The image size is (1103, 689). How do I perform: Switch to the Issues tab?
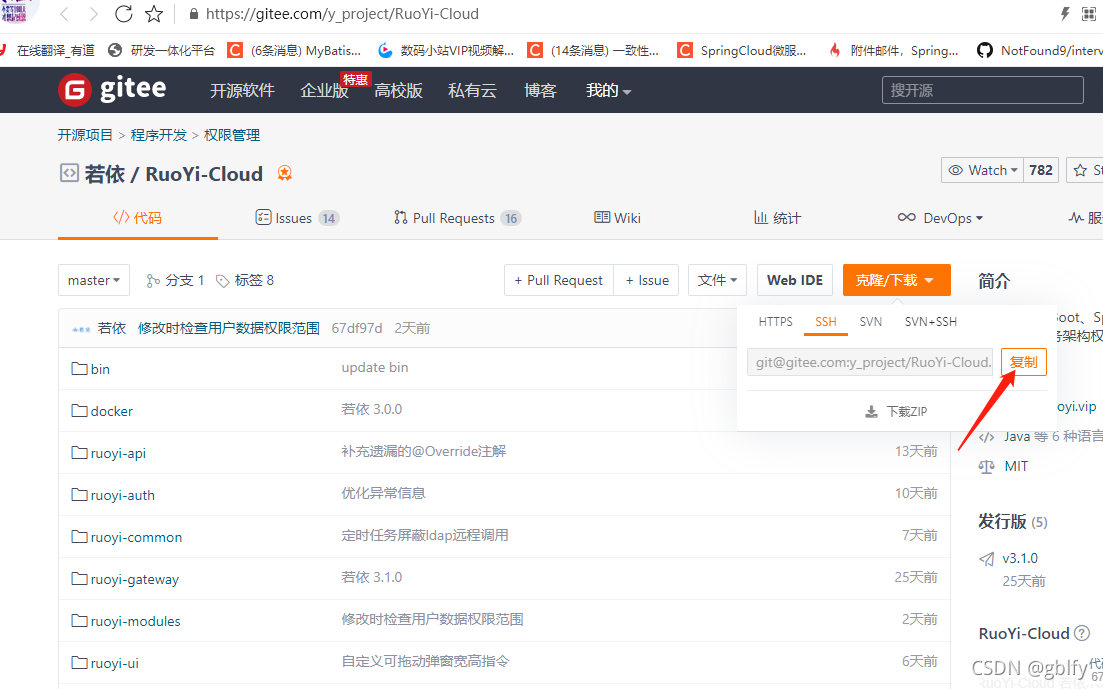coord(297,218)
